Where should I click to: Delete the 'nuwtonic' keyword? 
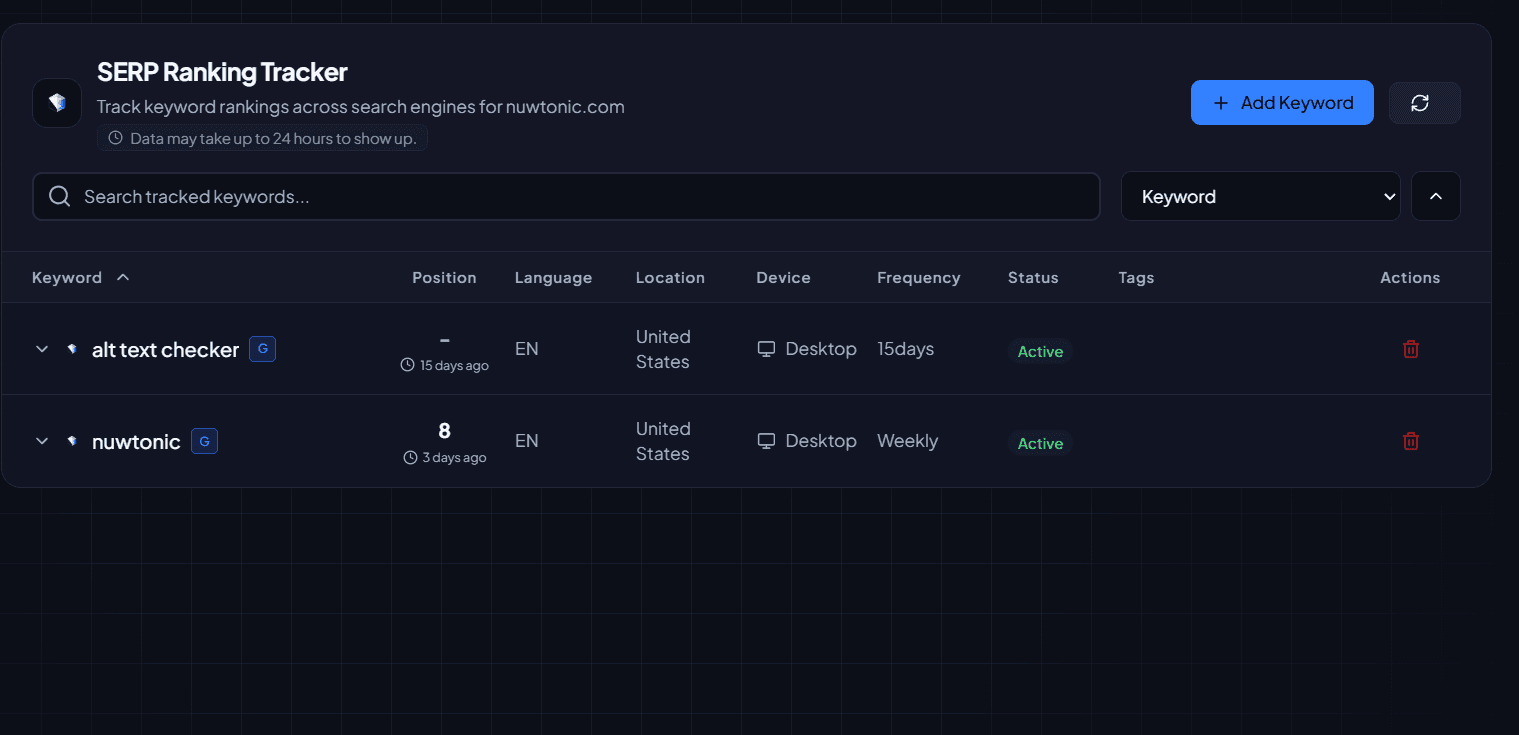1410,440
